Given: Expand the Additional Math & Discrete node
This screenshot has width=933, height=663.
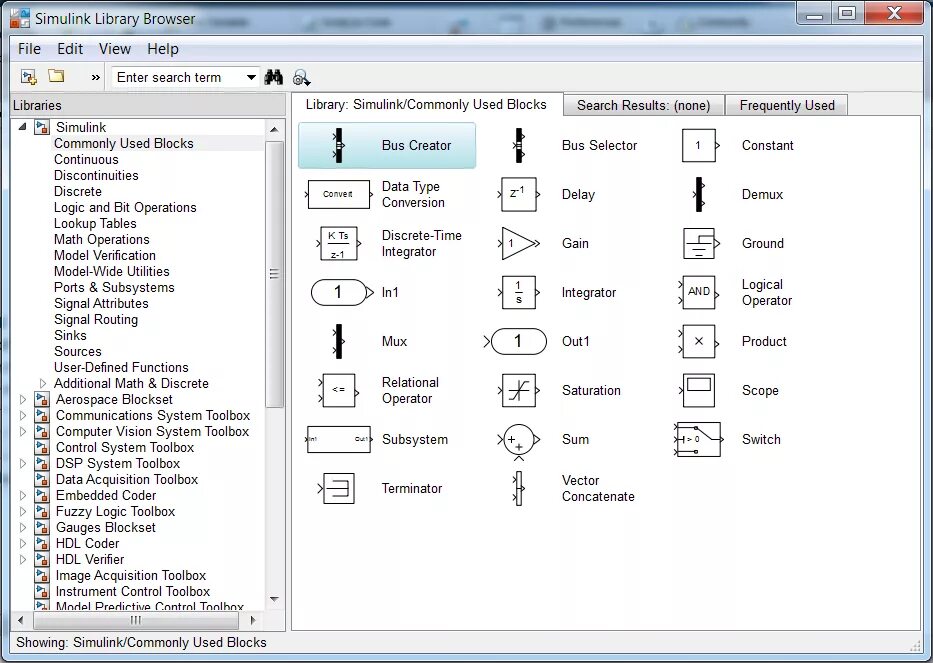Looking at the screenshot, I should [43, 383].
